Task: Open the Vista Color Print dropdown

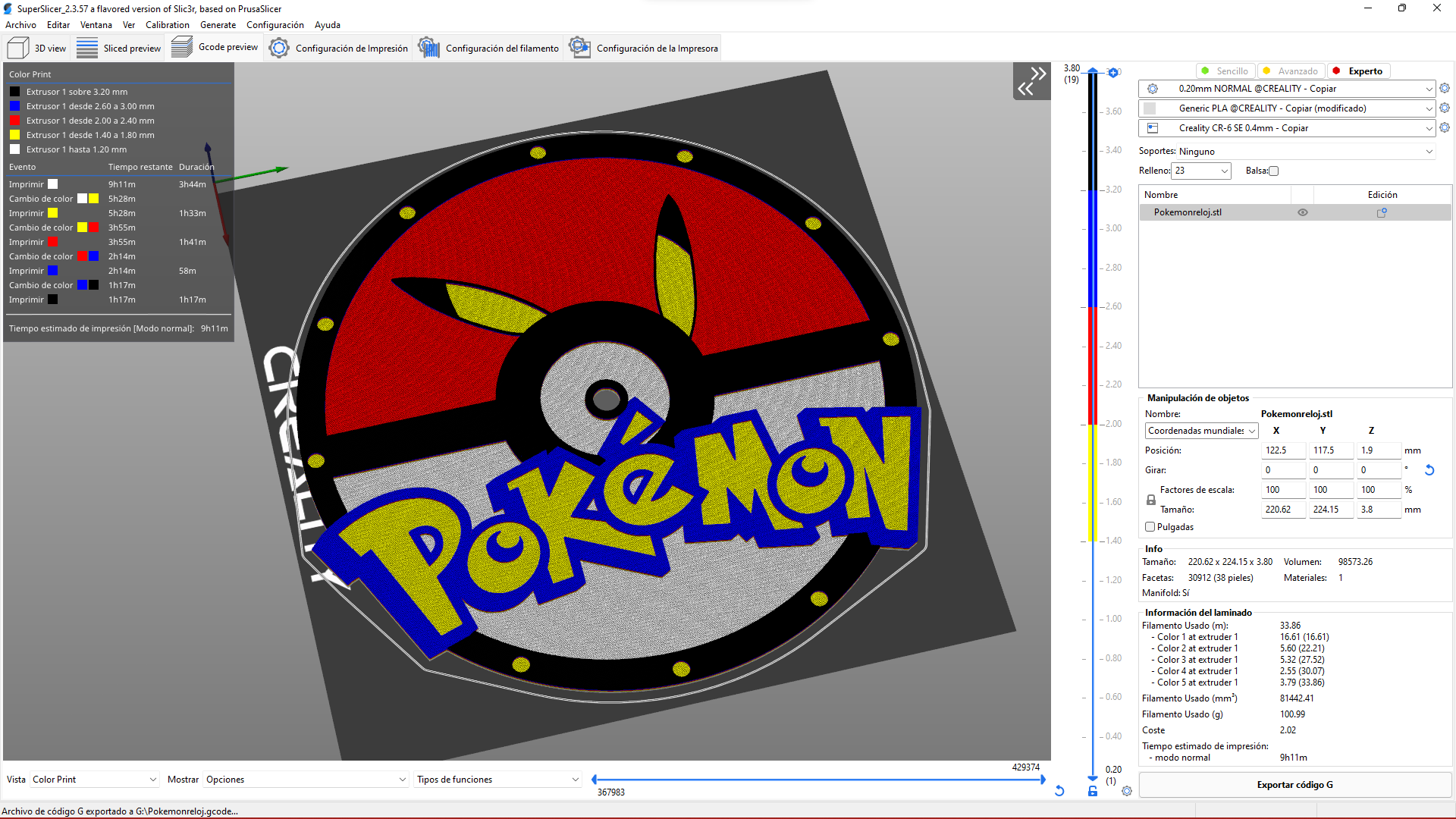Action: 95,780
